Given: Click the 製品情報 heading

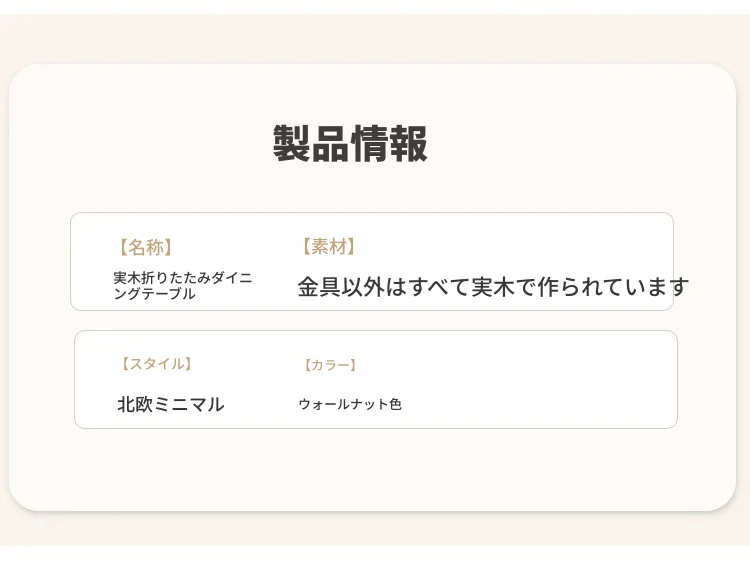Looking at the screenshot, I should (350, 144).
